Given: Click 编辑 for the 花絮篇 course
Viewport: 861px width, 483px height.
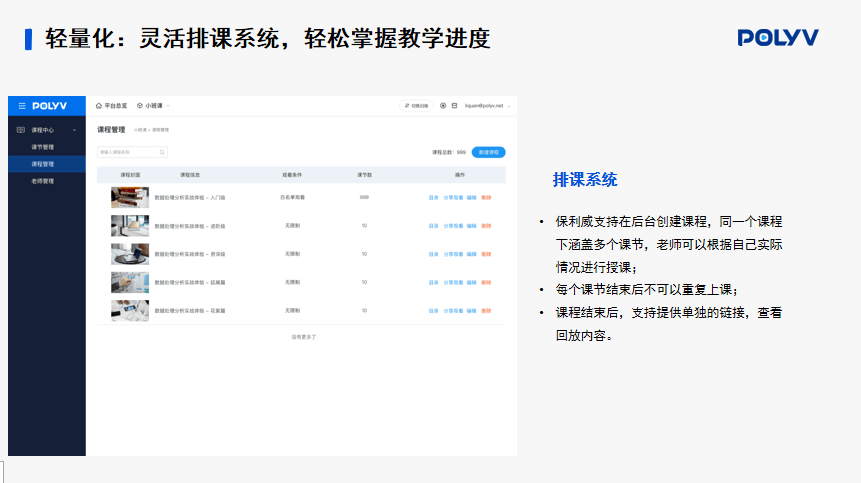Looking at the screenshot, I should pyautogui.click(x=472, y=311).
